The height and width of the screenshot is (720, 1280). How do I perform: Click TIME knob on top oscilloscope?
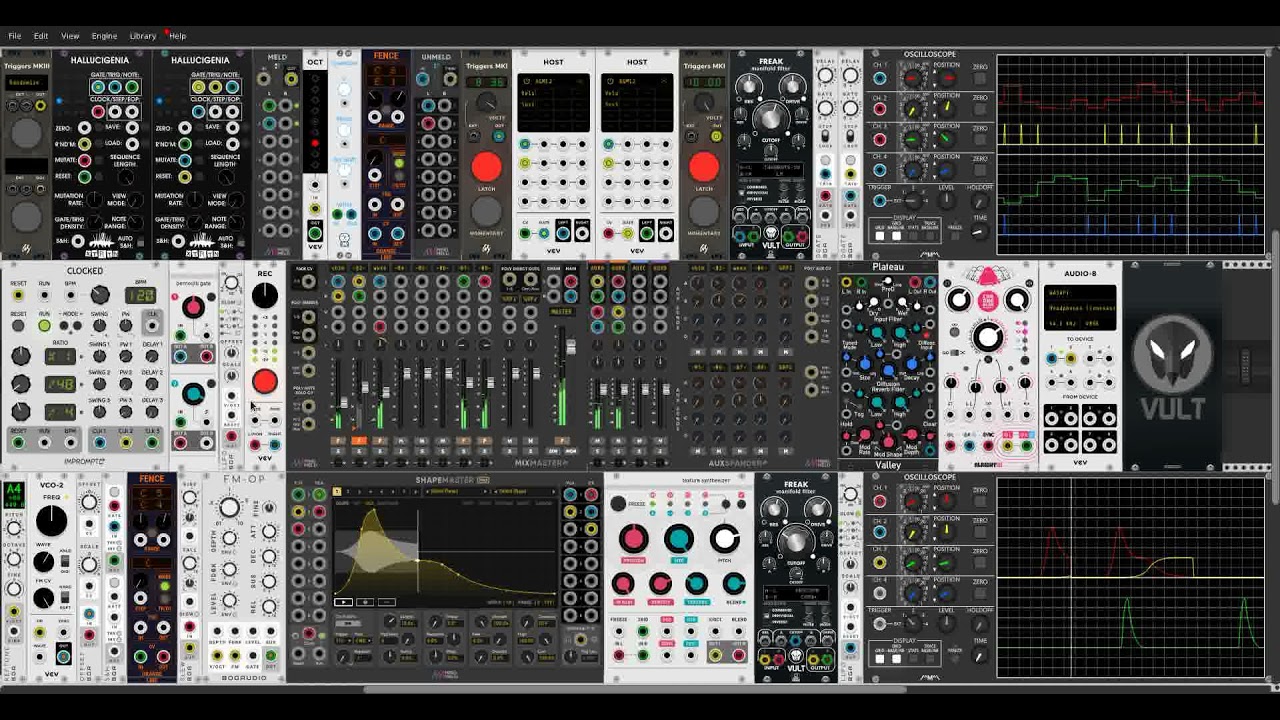click(980, 232)
